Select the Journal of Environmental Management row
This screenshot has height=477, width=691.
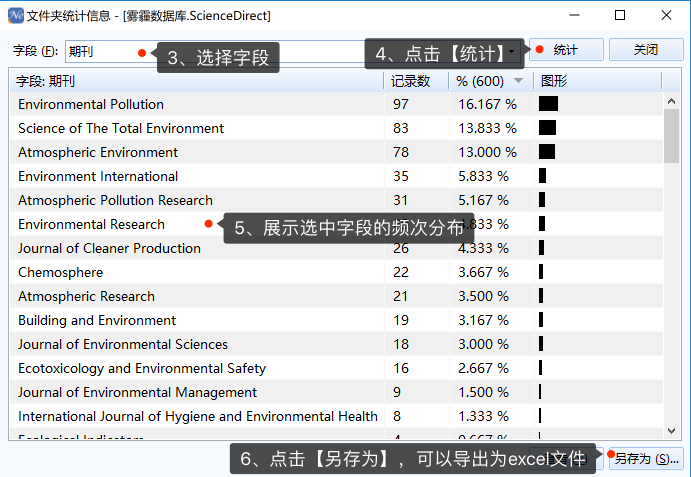337,392
